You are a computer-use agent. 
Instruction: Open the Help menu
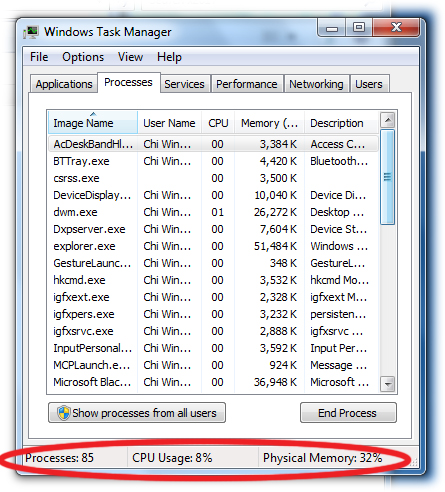coord(169,57)
